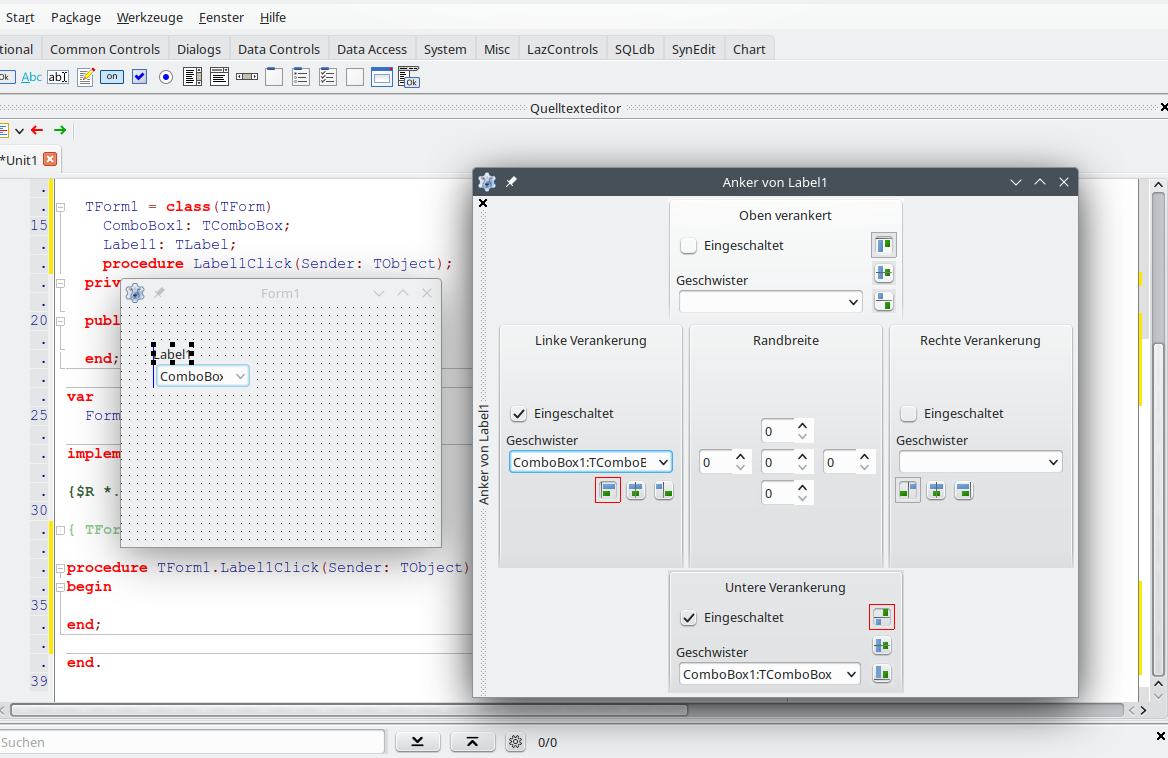The height and width of the screenshot is (758, 1168).
Task: Switch to Common Controls palette tab
Action: [105, 49]
